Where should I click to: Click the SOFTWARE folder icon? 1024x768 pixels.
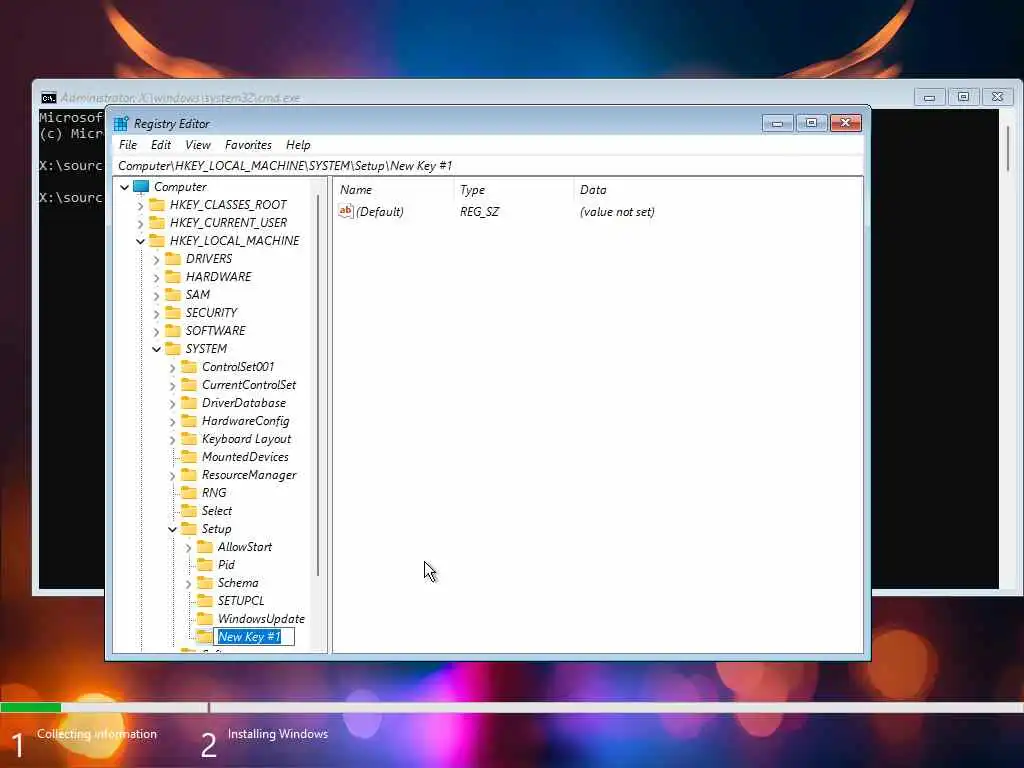[173, 330]
